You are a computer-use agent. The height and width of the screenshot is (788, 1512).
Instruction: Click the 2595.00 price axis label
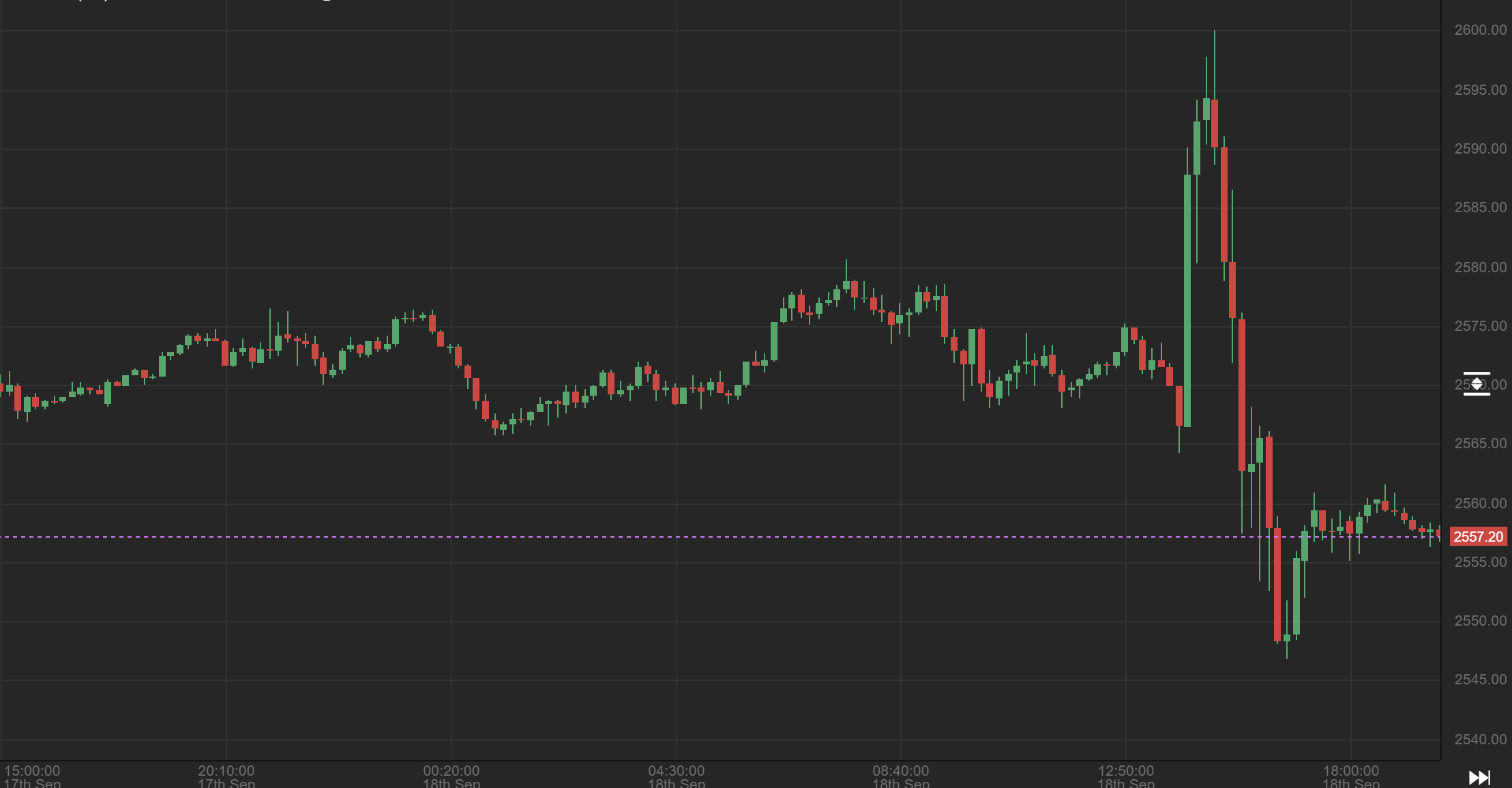point(1480,90)
